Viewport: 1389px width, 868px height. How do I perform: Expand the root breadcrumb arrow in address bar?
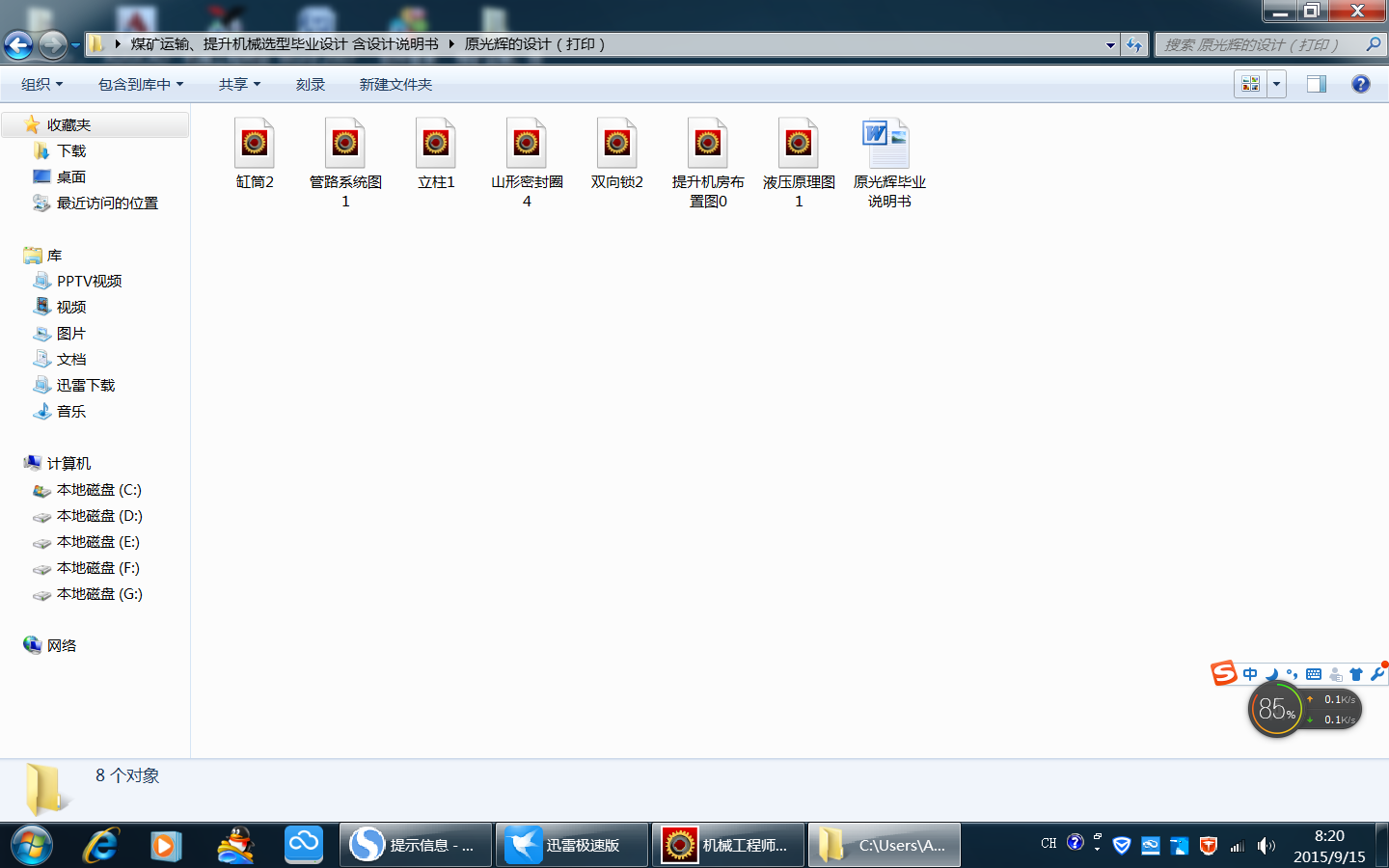pos(118,44)
